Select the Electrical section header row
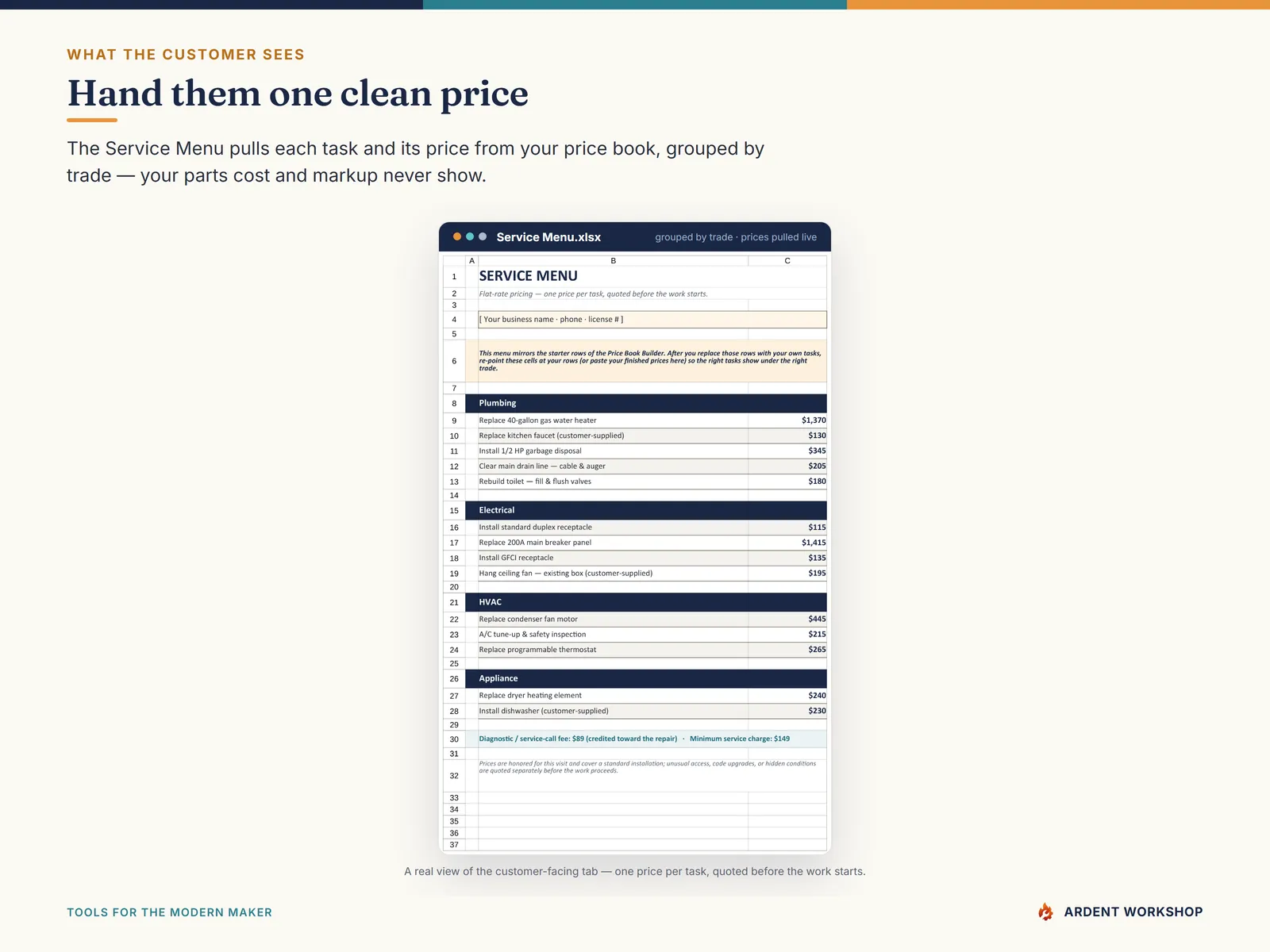 pos(646,510)
